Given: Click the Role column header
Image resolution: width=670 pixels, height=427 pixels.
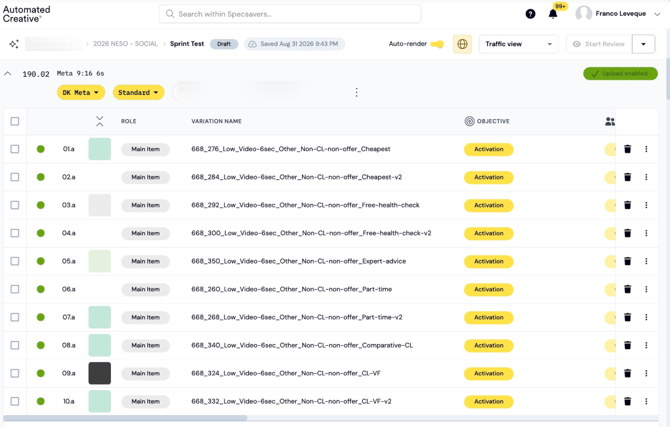Looking at the screenshot, I should tap(128, 121).
